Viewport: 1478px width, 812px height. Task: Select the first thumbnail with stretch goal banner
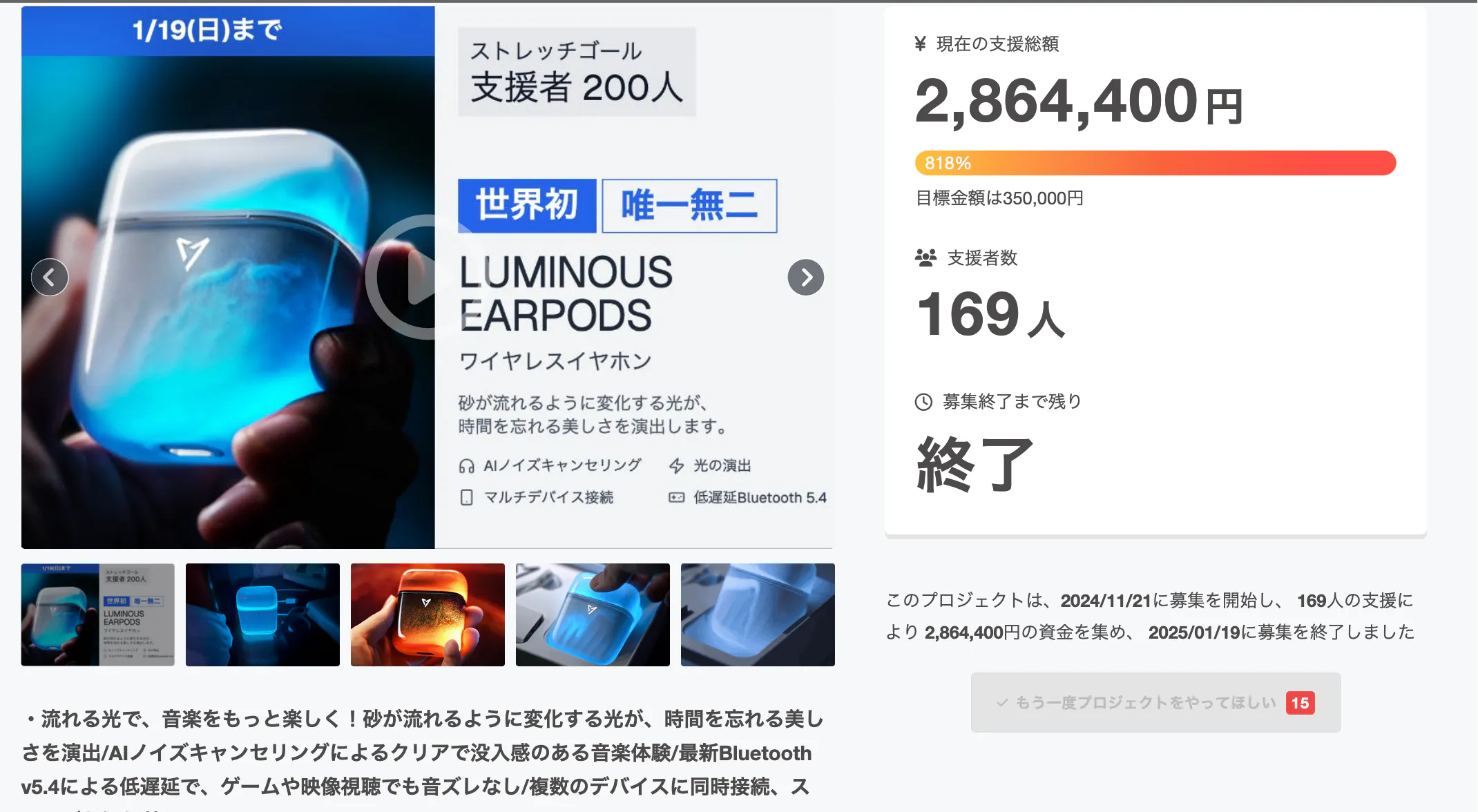point(98,615)
